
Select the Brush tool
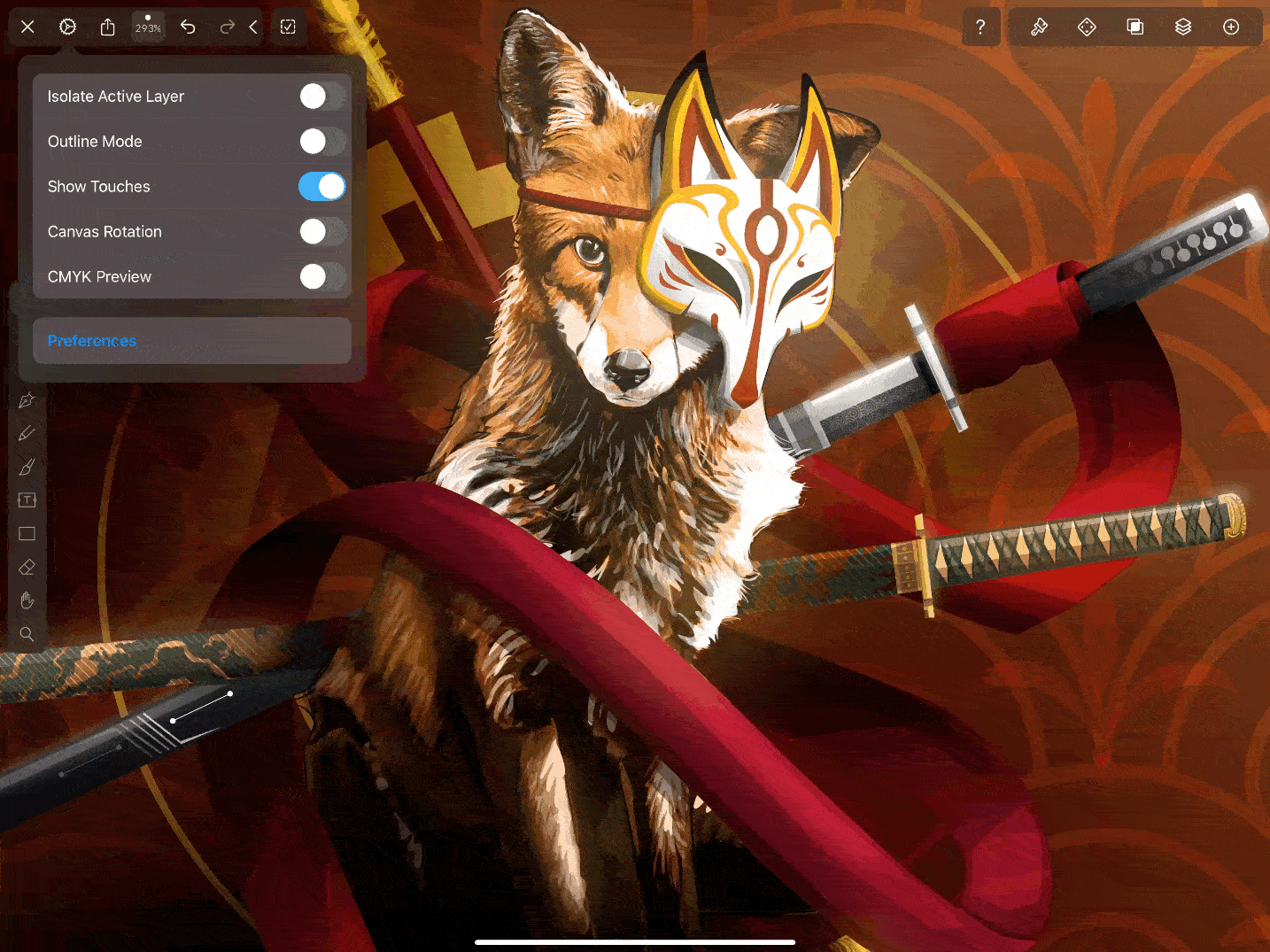[x=27, y=467]
